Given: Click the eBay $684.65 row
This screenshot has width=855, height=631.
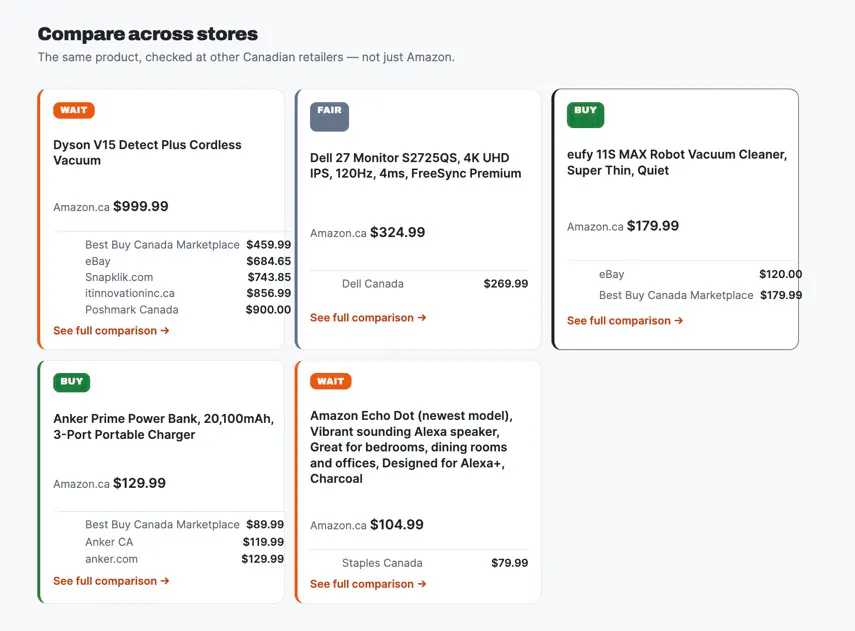Looking at the screenshot, I should pos(188,261).
